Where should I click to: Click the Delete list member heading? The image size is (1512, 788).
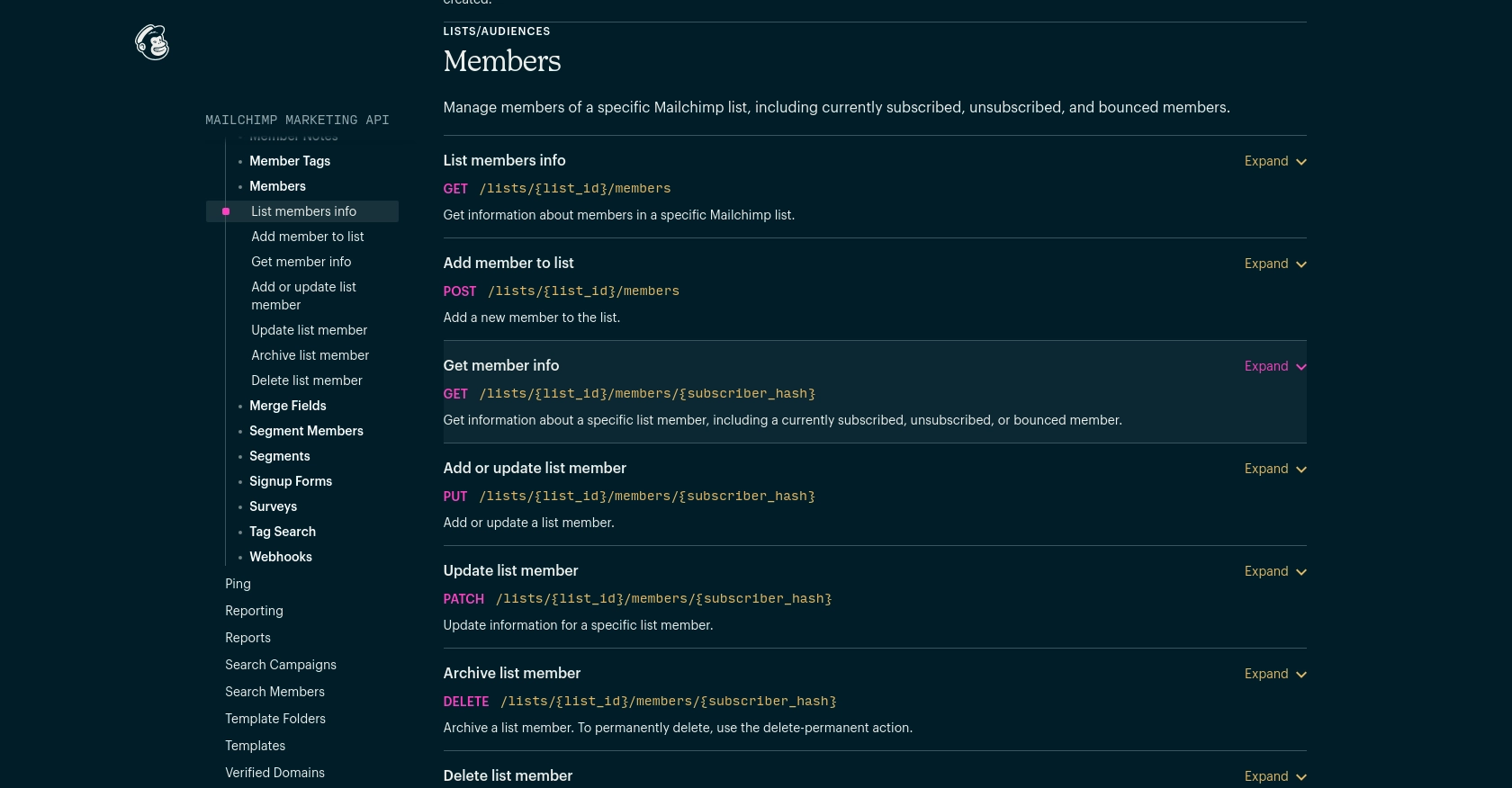click(508, 775)
